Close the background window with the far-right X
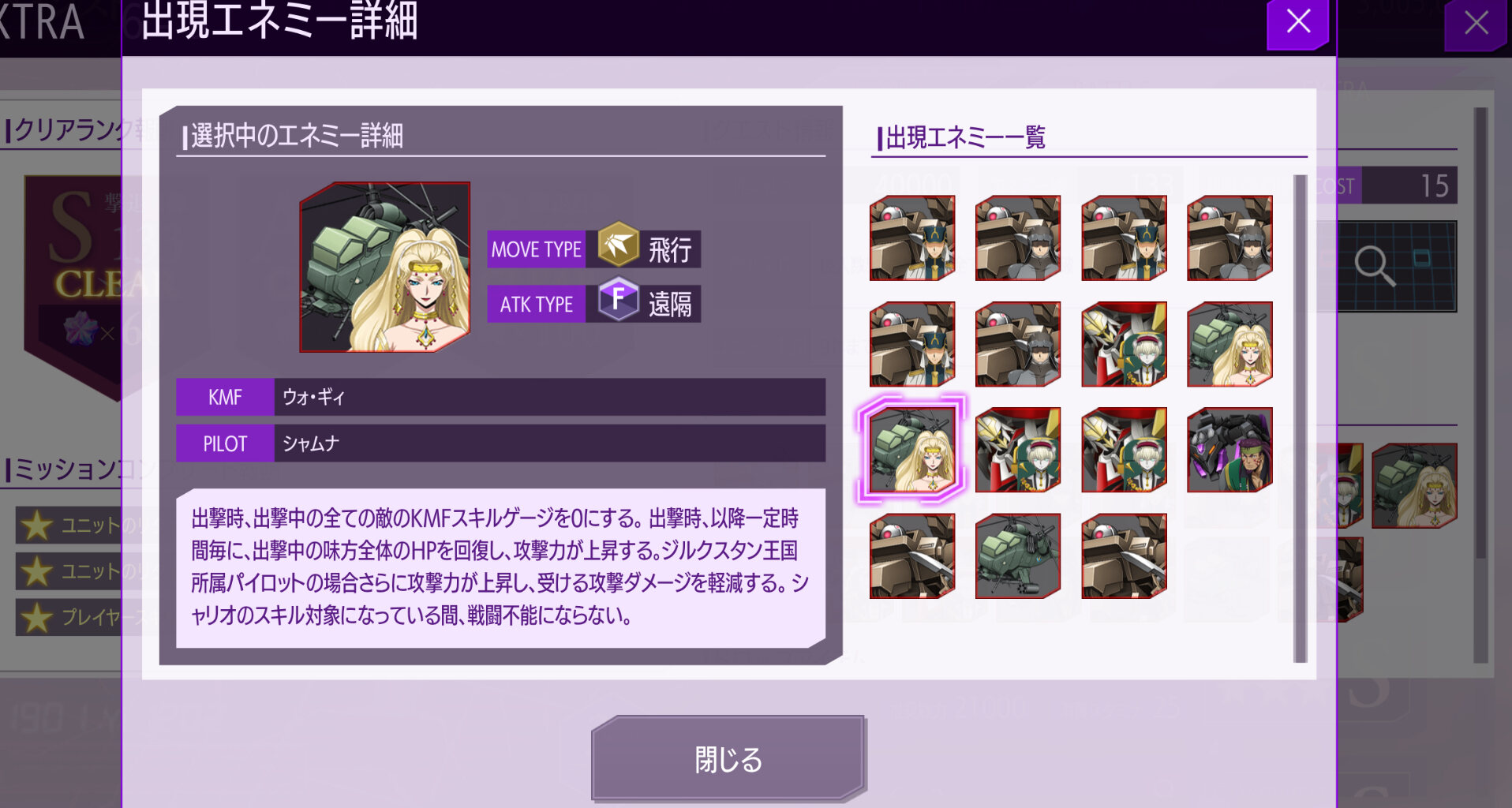1512x808 pixels. tap(1476, 24)
